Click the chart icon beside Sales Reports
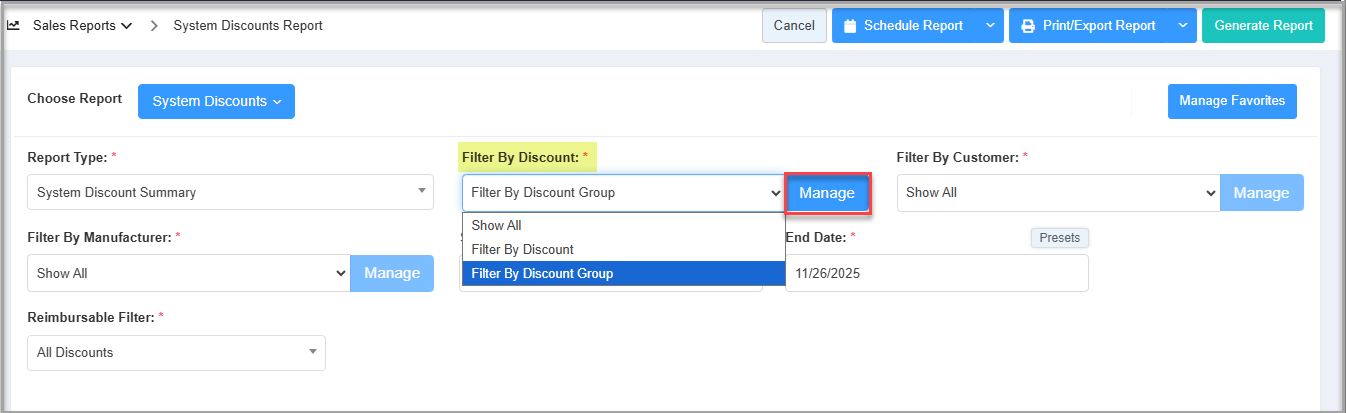1346x413 pixels. 14,26
